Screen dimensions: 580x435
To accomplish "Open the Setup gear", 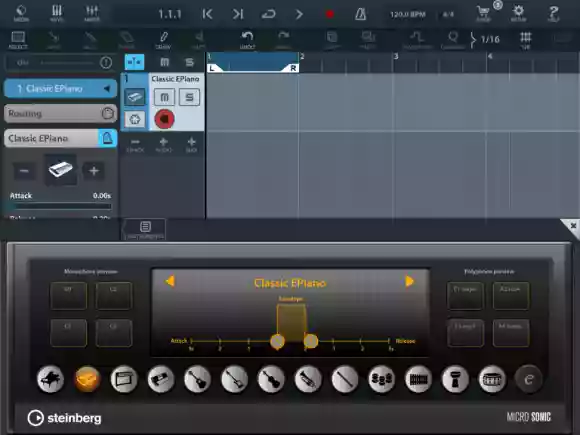I will click(518, 13).
